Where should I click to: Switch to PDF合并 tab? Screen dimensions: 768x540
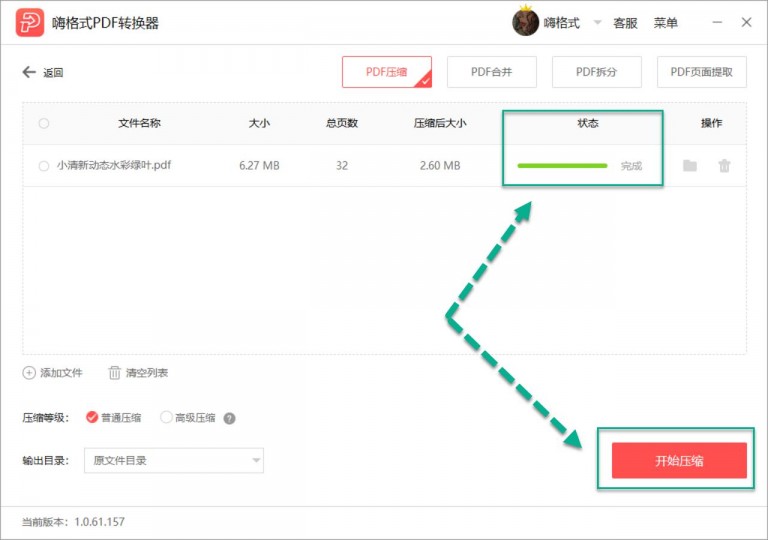coord(492,72)
